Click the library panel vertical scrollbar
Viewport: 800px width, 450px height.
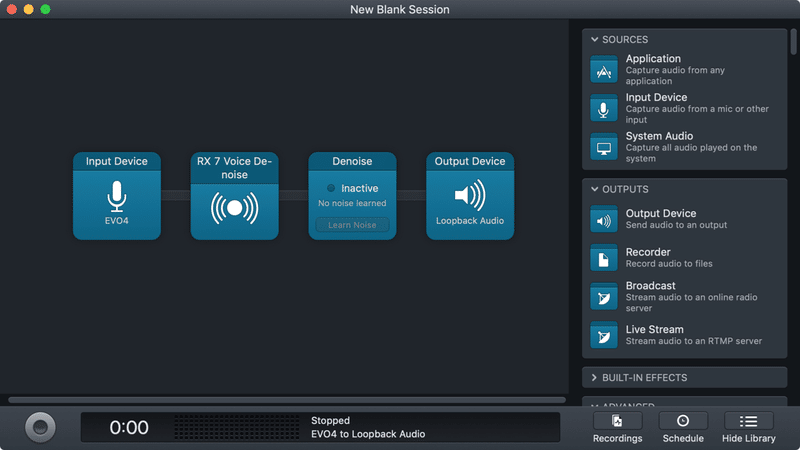(793, 42)
